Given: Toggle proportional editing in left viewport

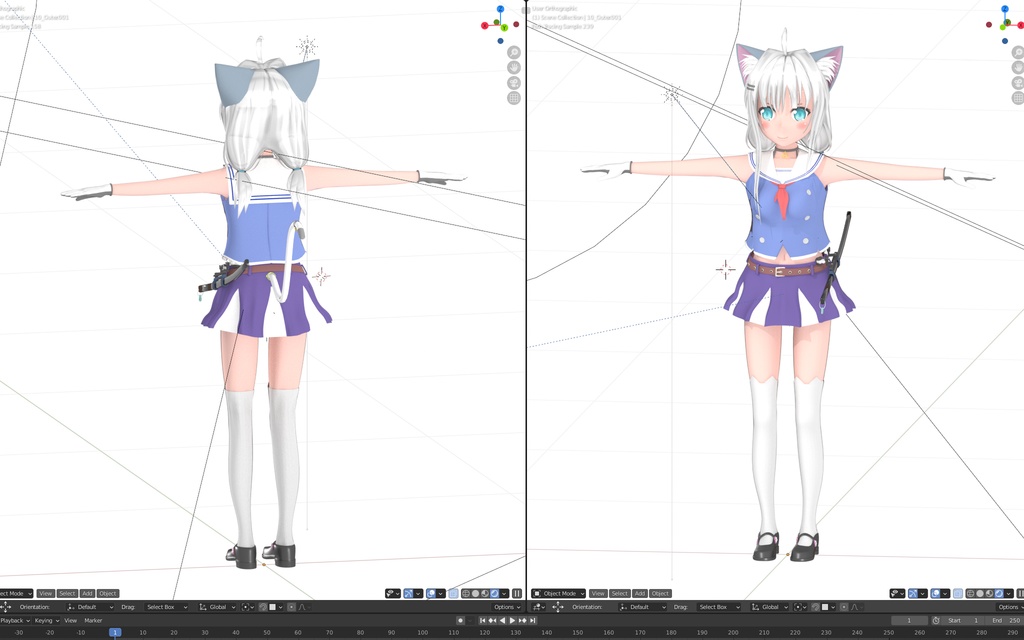Looking at the screenshot, I should pyautogui.click(x=292, y=607).
